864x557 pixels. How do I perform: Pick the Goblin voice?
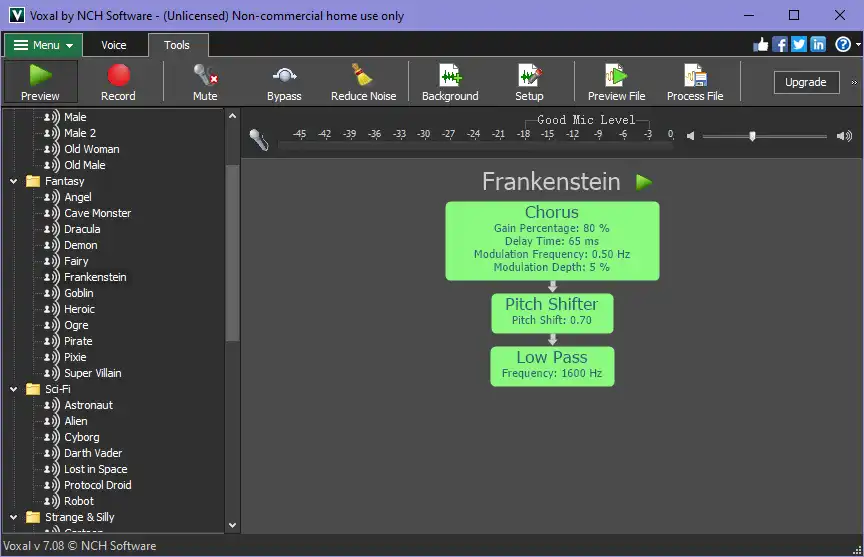click(79, 293)
